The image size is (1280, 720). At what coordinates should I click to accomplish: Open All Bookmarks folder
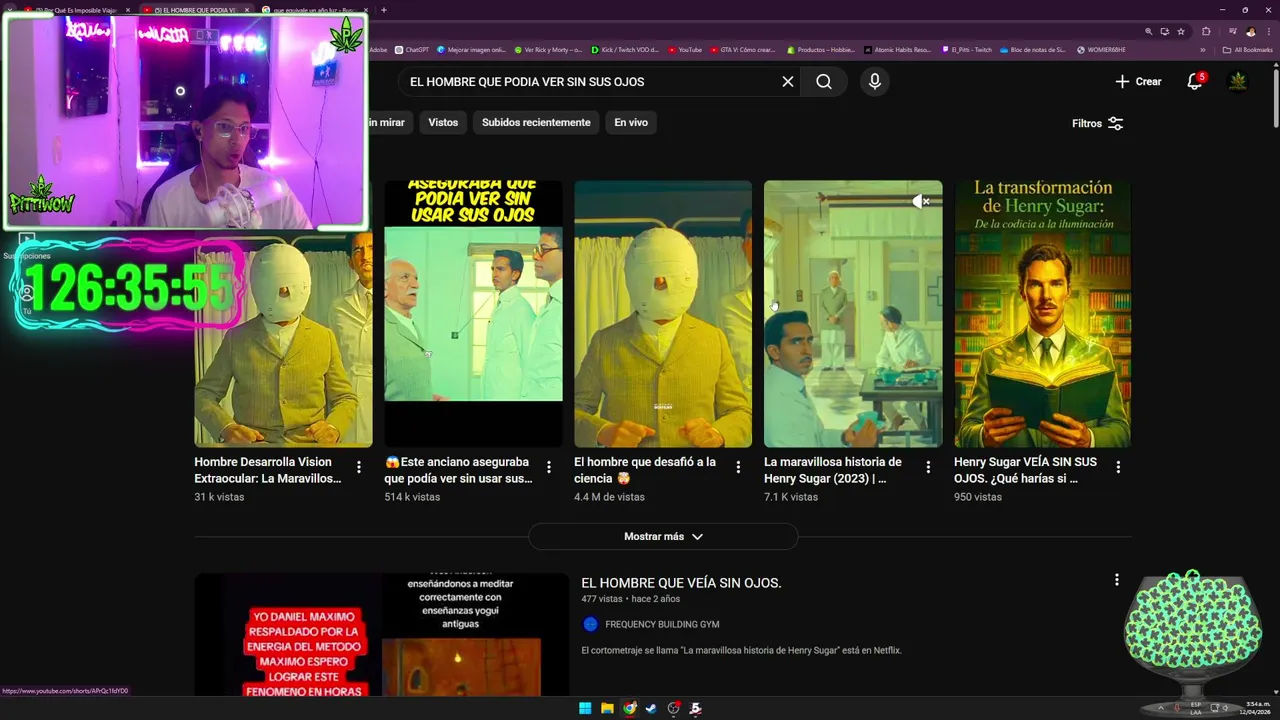tap(1248, 49)
